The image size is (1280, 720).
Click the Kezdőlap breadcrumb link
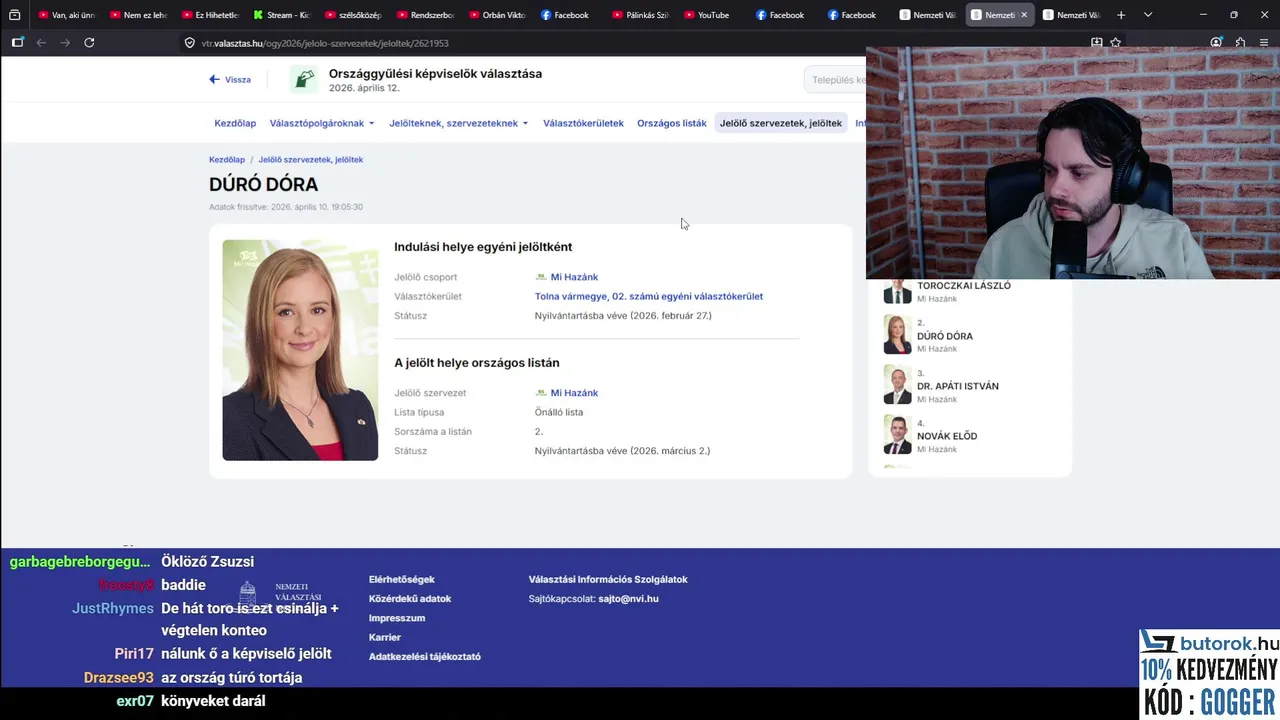click(227, 159)
